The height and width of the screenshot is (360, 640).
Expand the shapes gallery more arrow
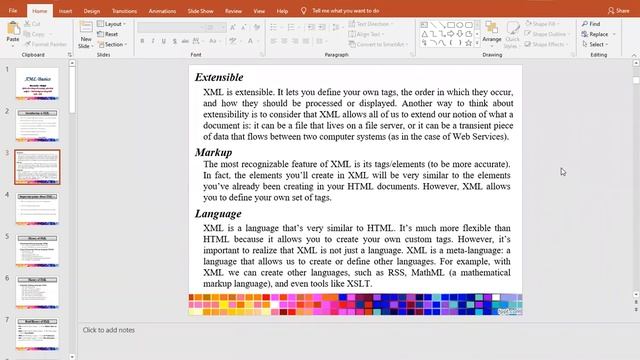click(x=477, y=43)
